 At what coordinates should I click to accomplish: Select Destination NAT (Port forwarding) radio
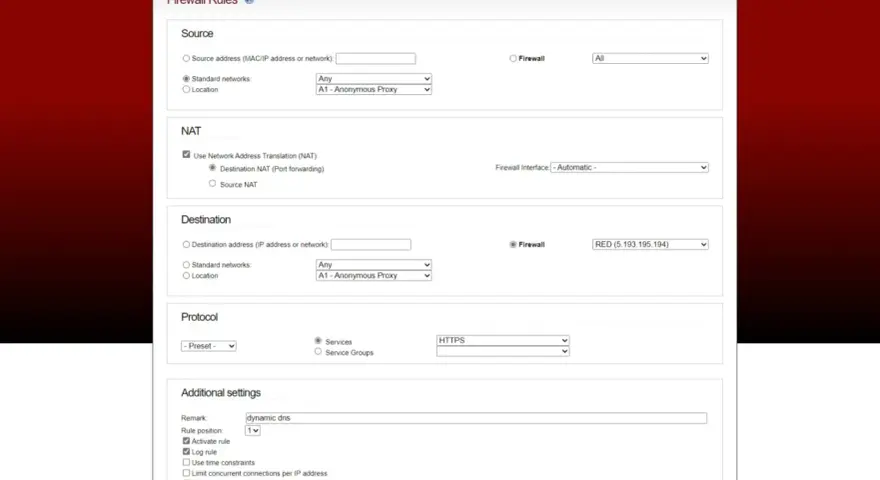[x=212, y=168]
